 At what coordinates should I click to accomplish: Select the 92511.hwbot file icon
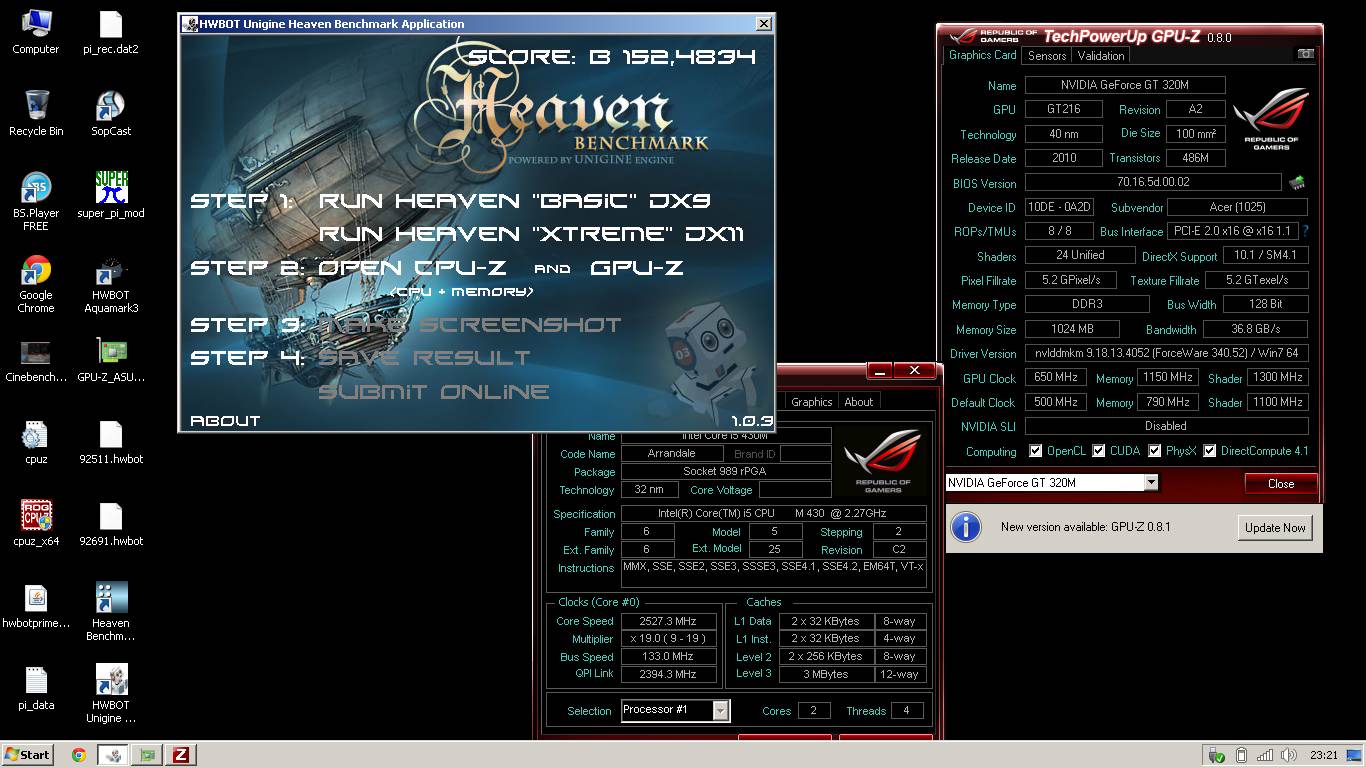click(110, 442)
